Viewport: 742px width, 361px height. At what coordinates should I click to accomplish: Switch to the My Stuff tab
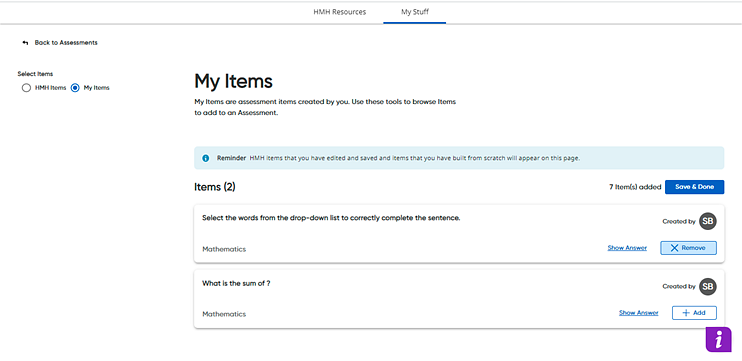click(415, 12)
